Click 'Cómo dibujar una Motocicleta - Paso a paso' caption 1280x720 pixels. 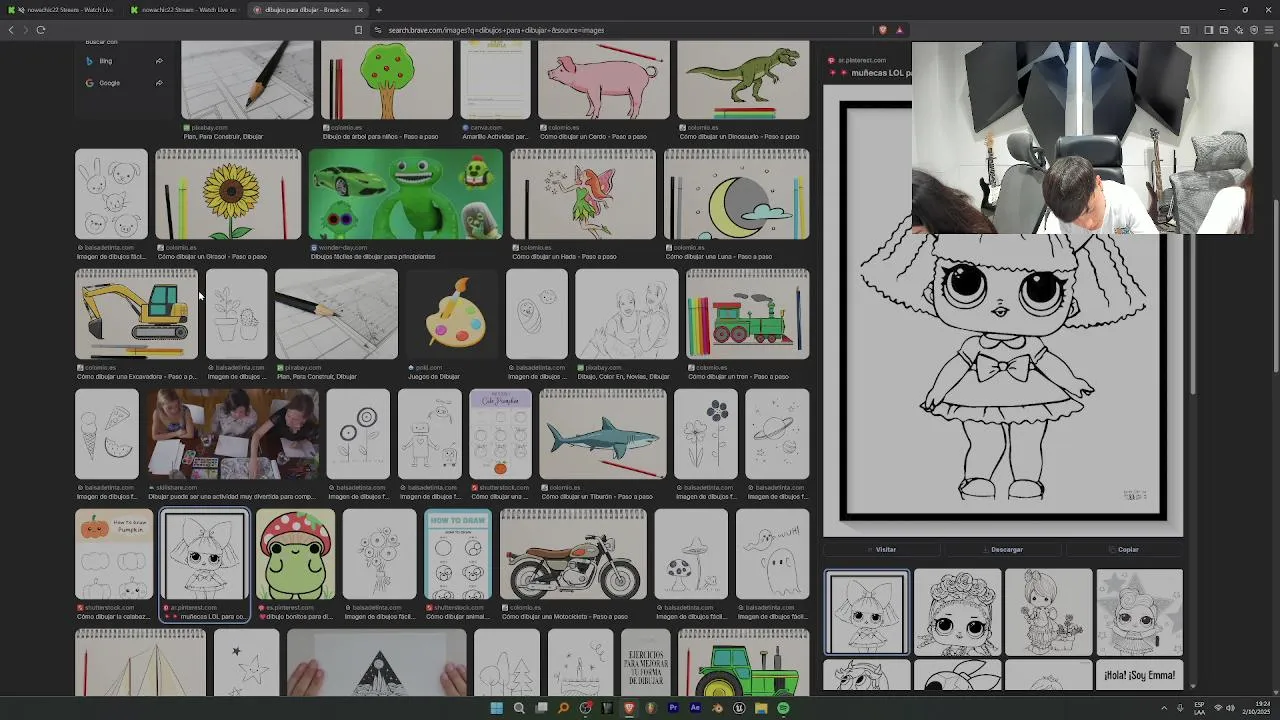pos(565,617)
